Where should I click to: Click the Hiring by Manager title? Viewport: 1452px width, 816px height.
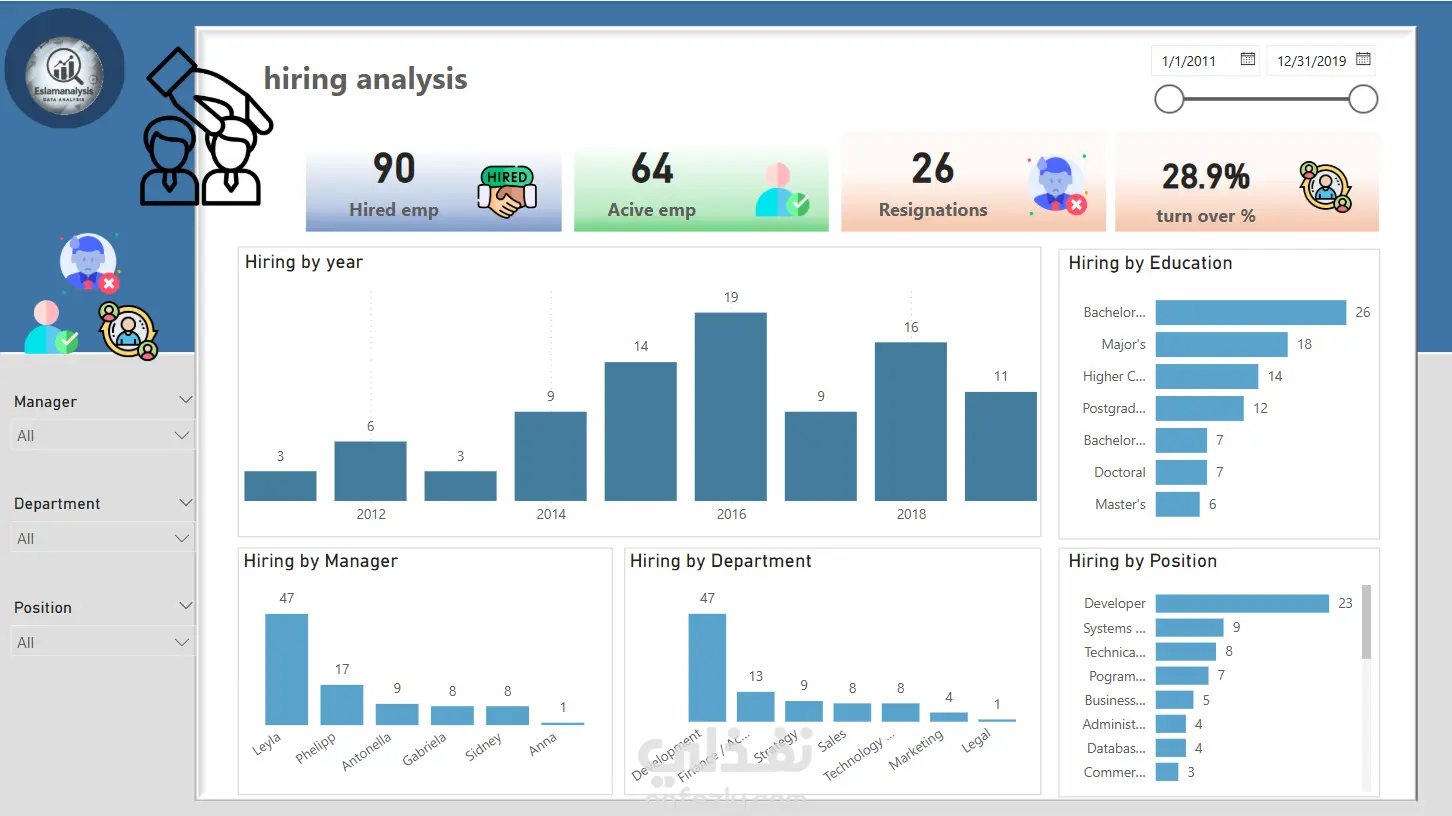pyautogui.click(x=321, y=562)
